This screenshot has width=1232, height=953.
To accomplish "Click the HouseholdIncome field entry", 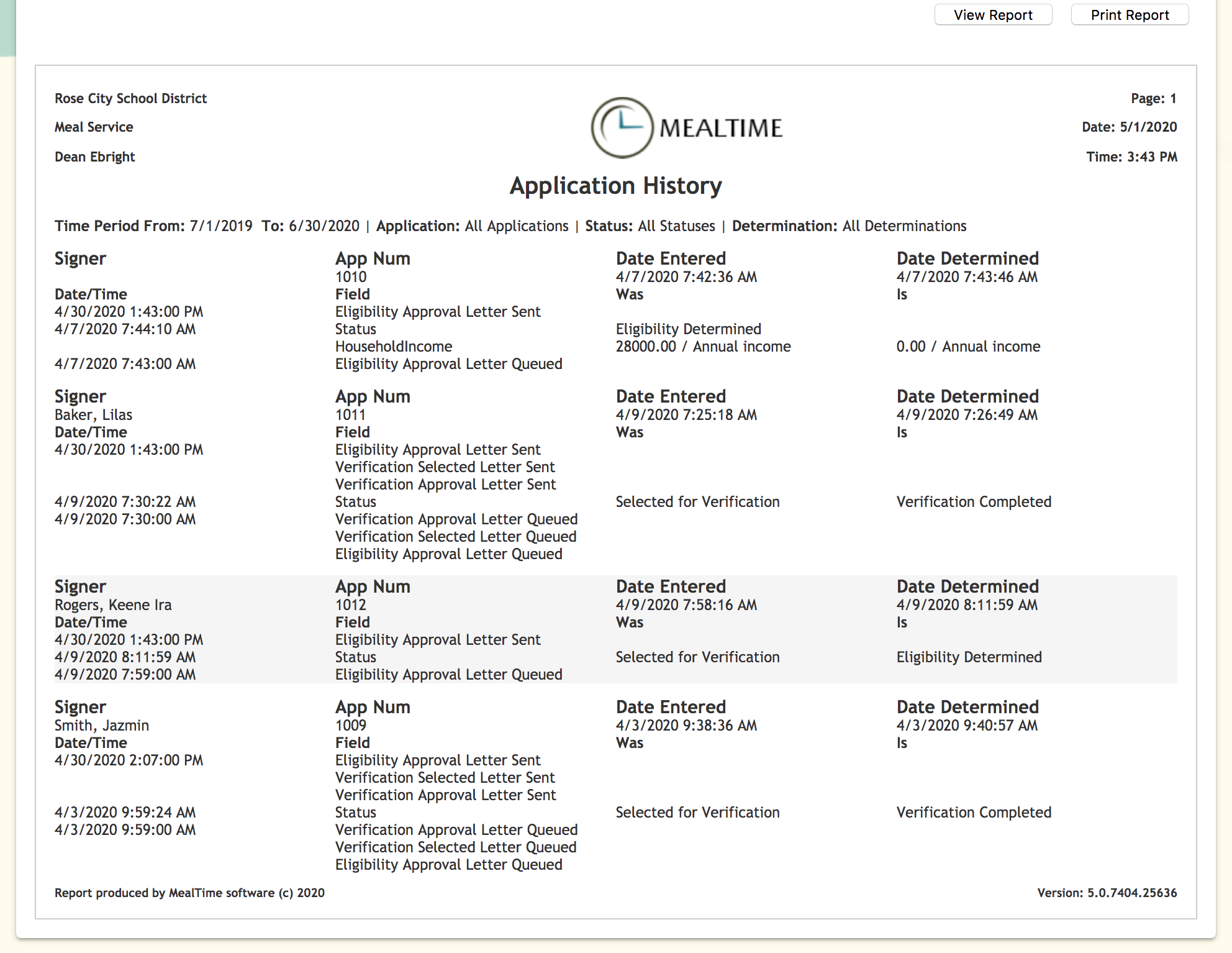I will click(393, 346).
